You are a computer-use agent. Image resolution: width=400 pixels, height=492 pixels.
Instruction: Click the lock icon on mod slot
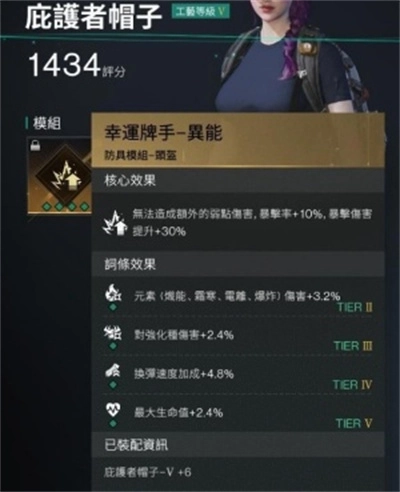[x=35, y=146]
